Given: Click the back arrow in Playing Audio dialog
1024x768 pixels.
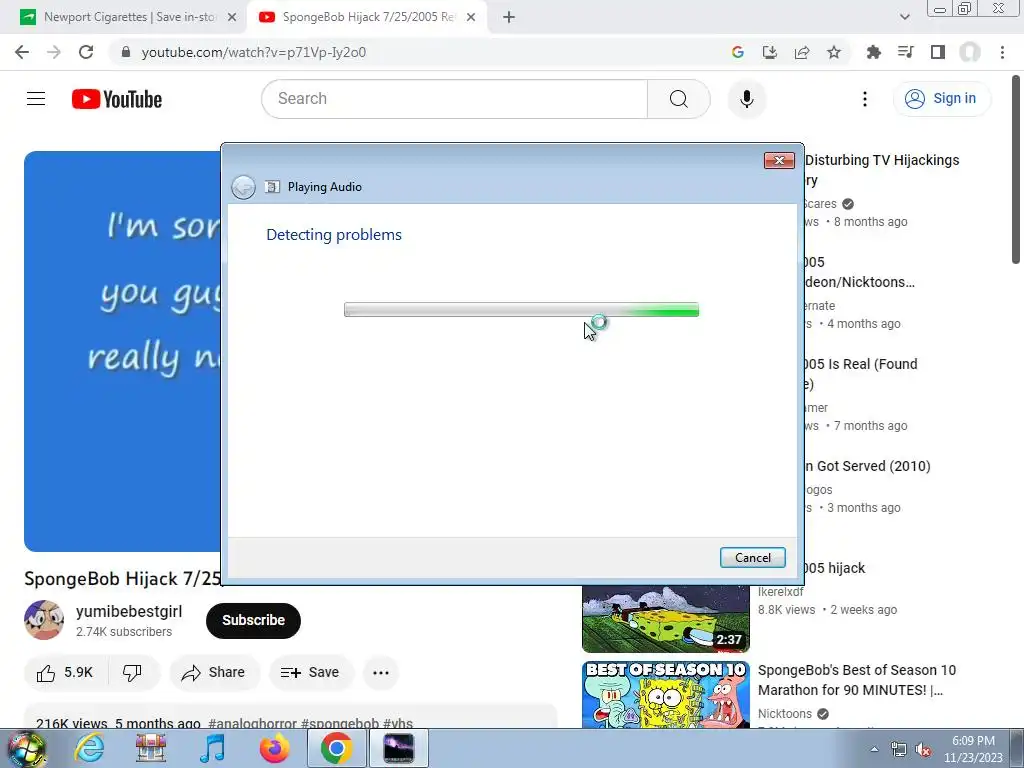Looking at the screenshot, I should (244, 187).
